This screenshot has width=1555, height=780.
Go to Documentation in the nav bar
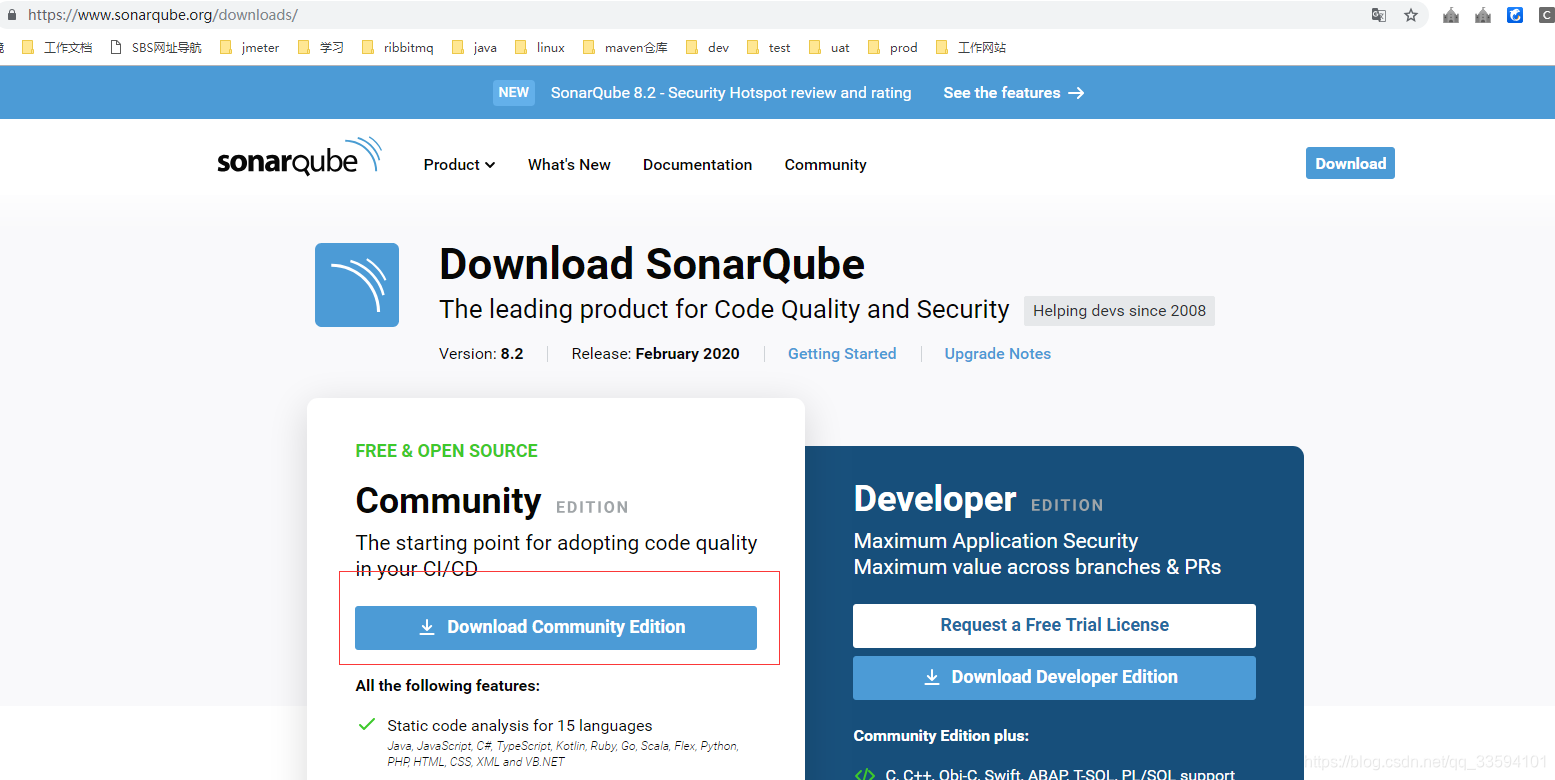click(x=697, y=165)
